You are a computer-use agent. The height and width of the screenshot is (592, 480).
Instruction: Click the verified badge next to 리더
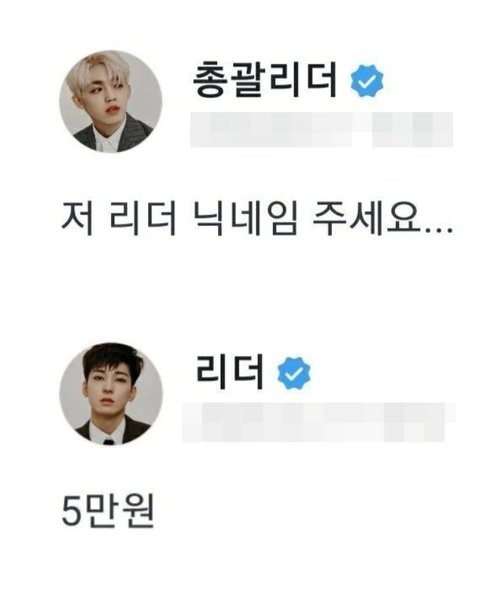point(293,373)
